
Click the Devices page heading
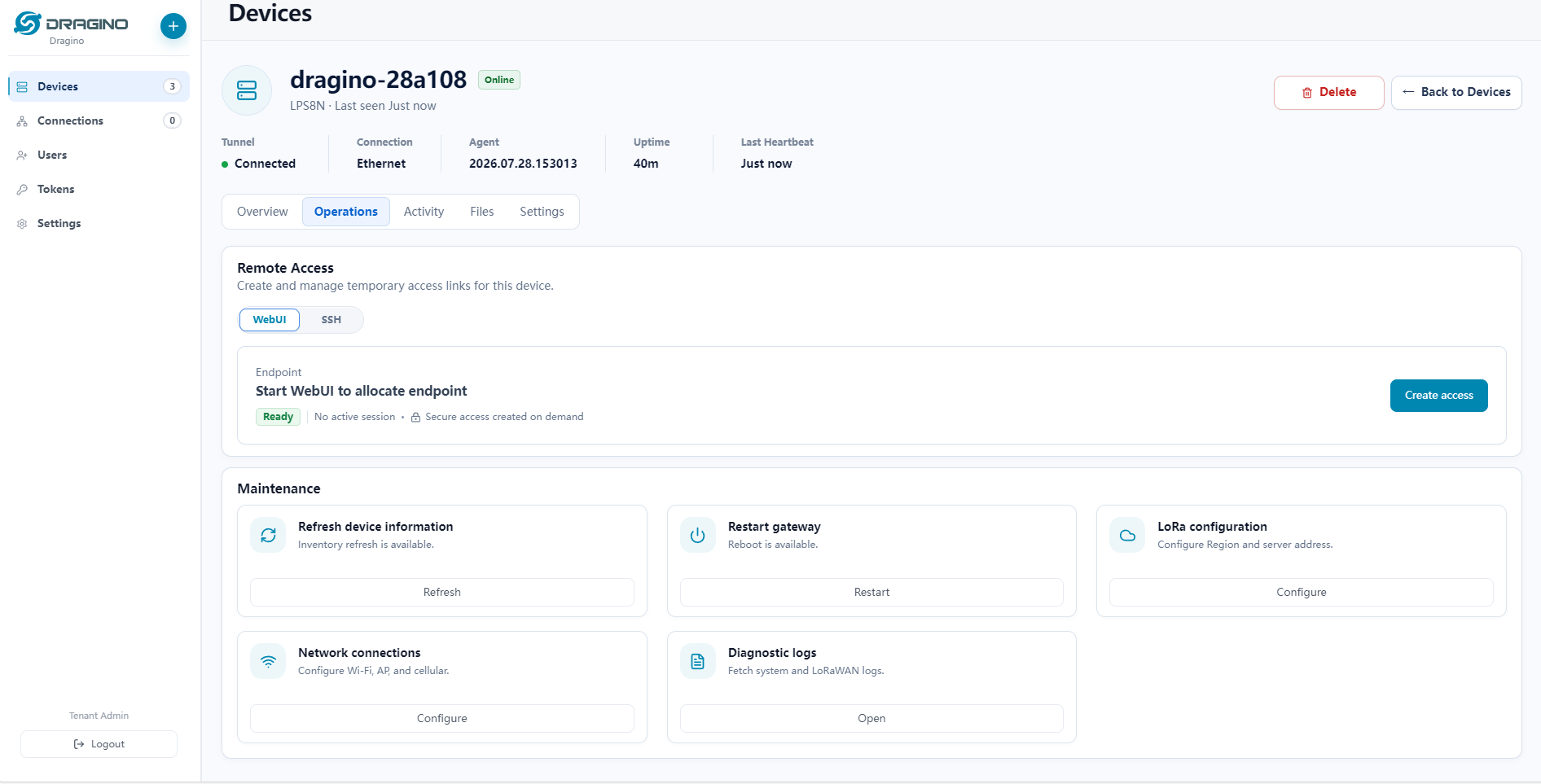(270, 13)
